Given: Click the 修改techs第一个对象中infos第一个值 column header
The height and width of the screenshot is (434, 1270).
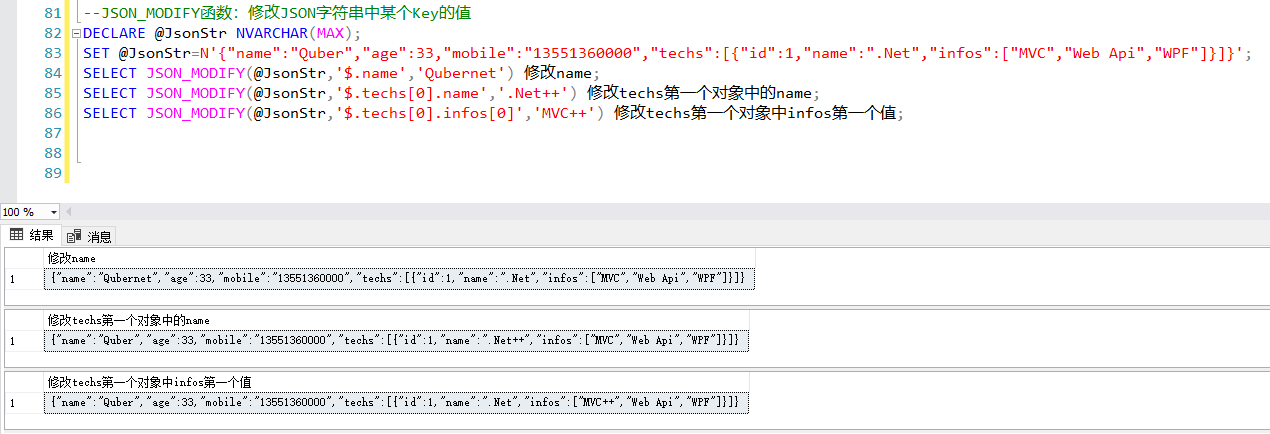Looking at the screenshot, I should pyautogui.click(x=396, y=382).
